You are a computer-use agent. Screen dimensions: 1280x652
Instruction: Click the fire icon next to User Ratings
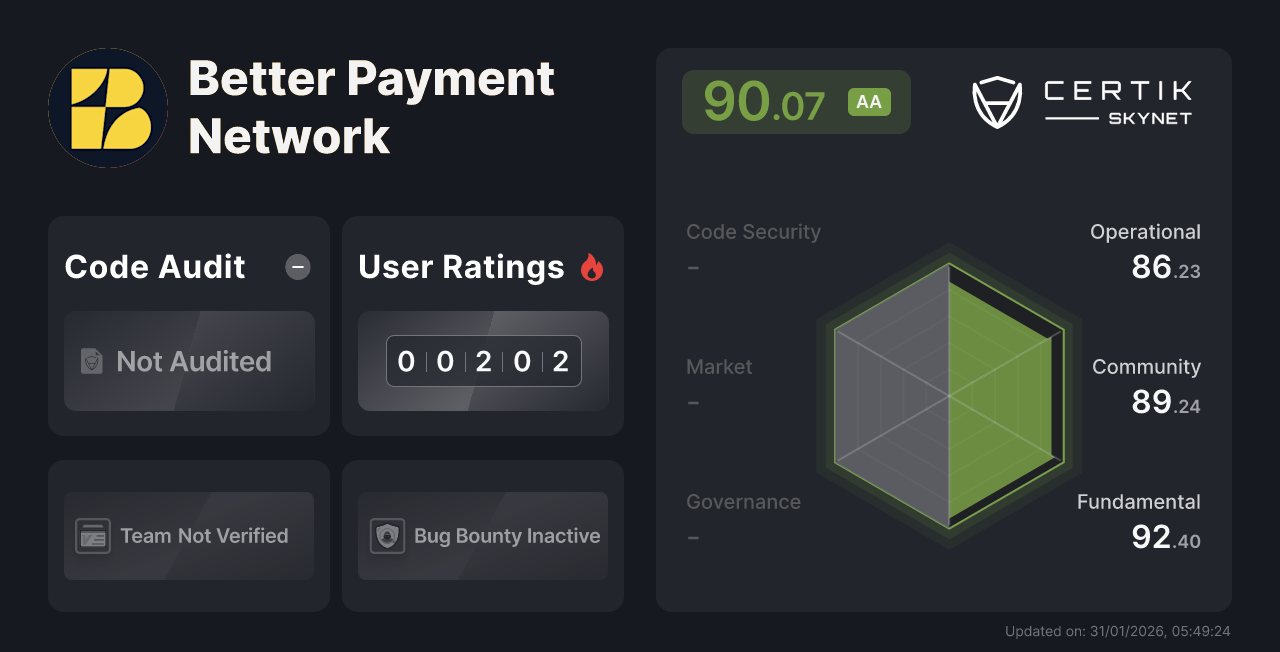tap(592, 267)
